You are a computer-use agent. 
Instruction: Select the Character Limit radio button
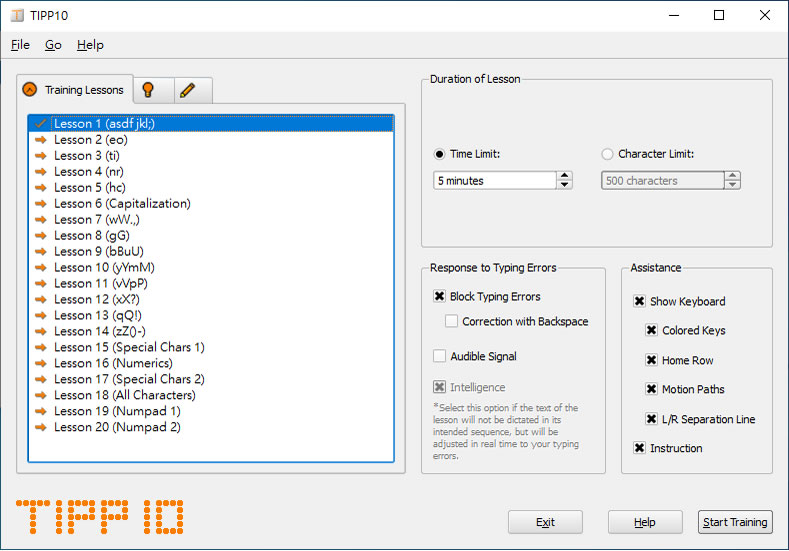coord(607,154)
